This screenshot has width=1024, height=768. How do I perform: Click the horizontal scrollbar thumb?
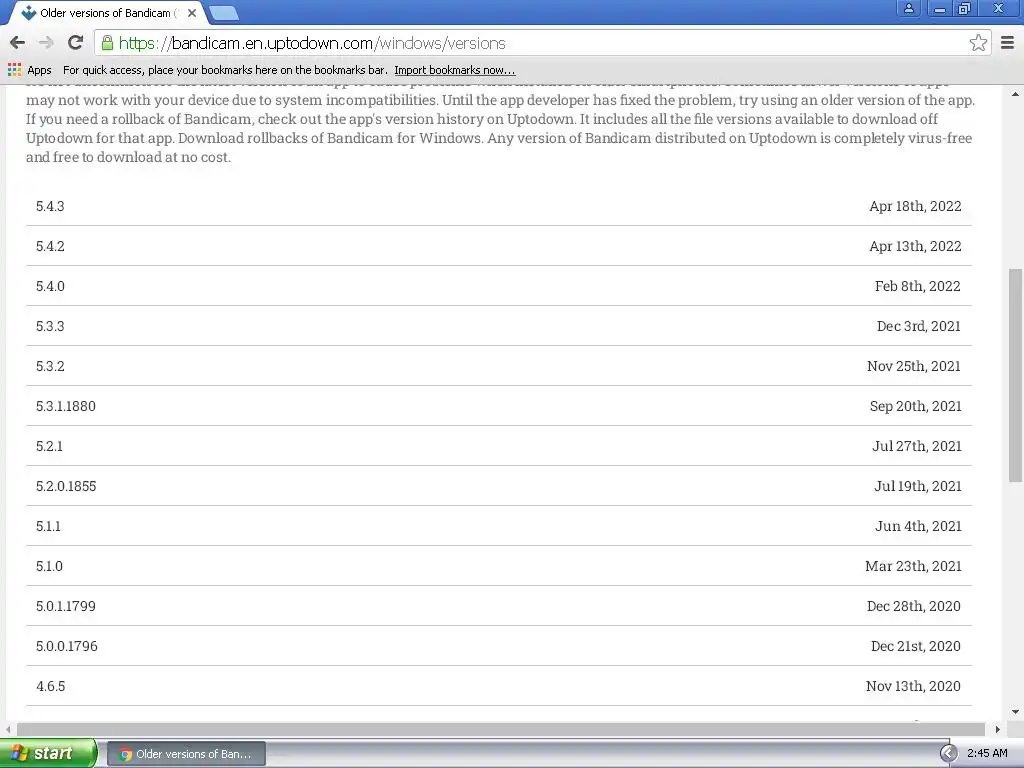pyautogui.click(x=501, y=729)
